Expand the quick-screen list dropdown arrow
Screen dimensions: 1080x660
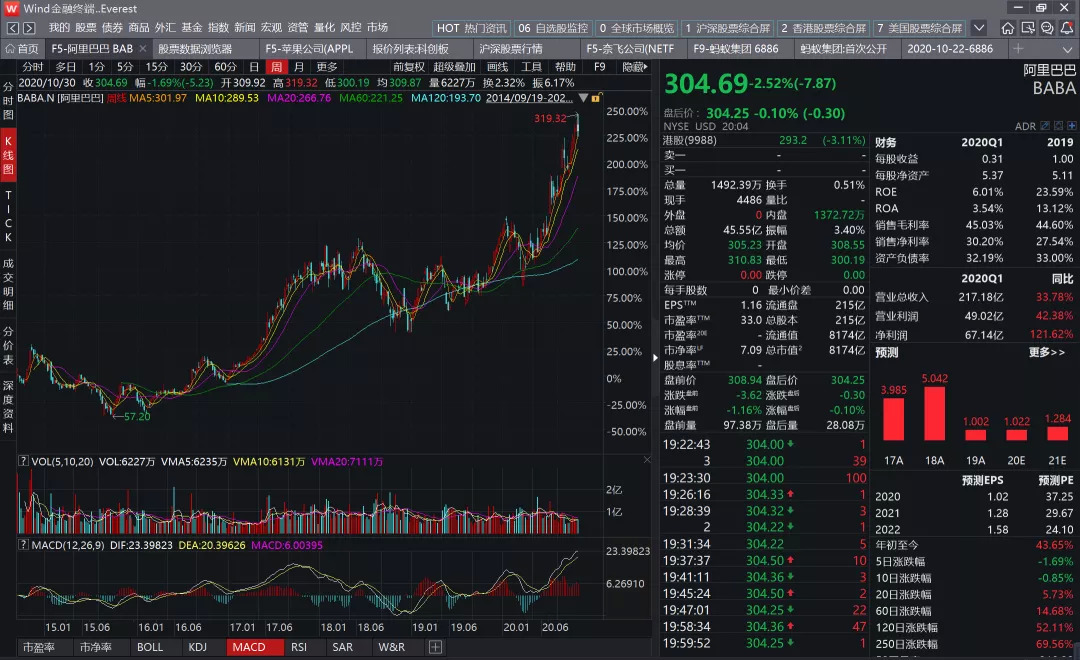[979, 28]
